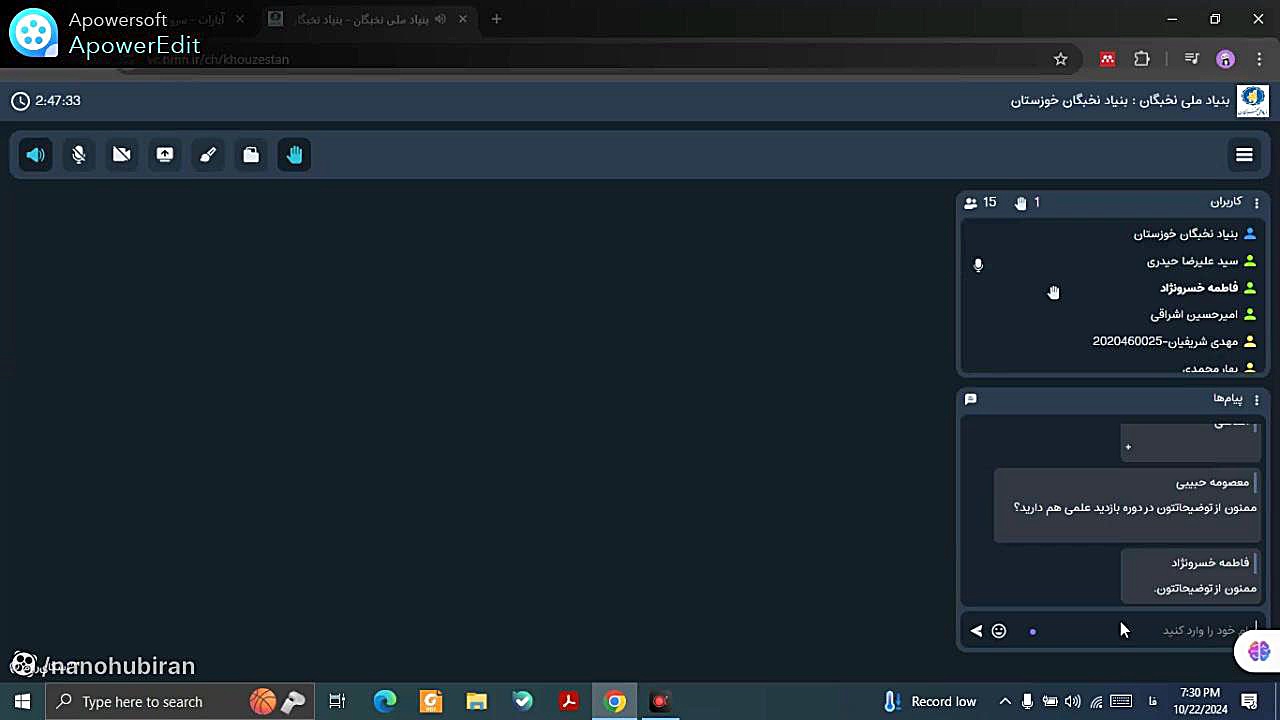Viewport: 1280px width, 720px height.
Task: Open Task View on the taskbar
Action: (337, 702)
